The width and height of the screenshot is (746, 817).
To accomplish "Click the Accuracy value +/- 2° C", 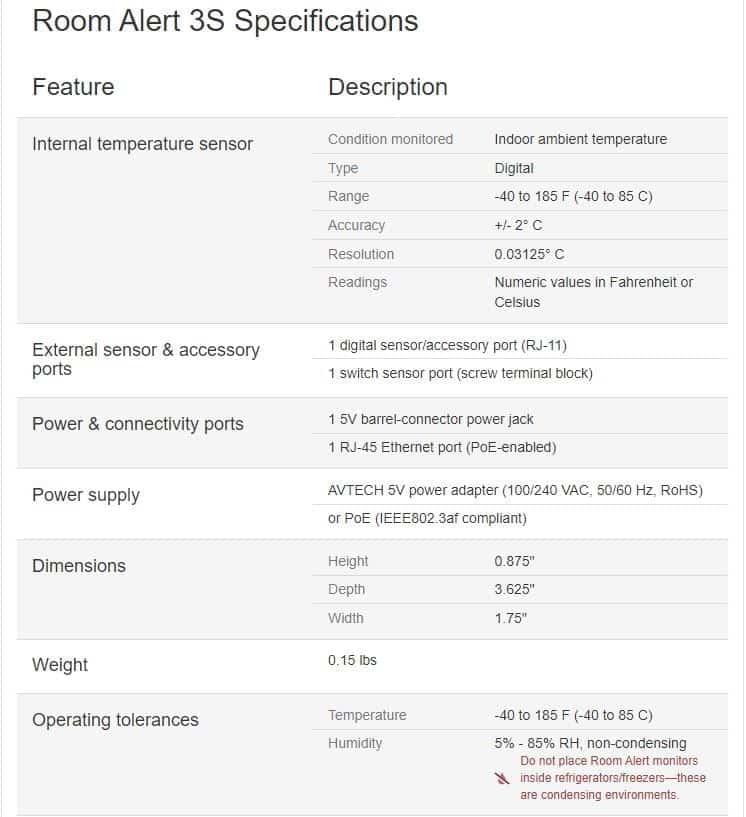I will [518, 225].
